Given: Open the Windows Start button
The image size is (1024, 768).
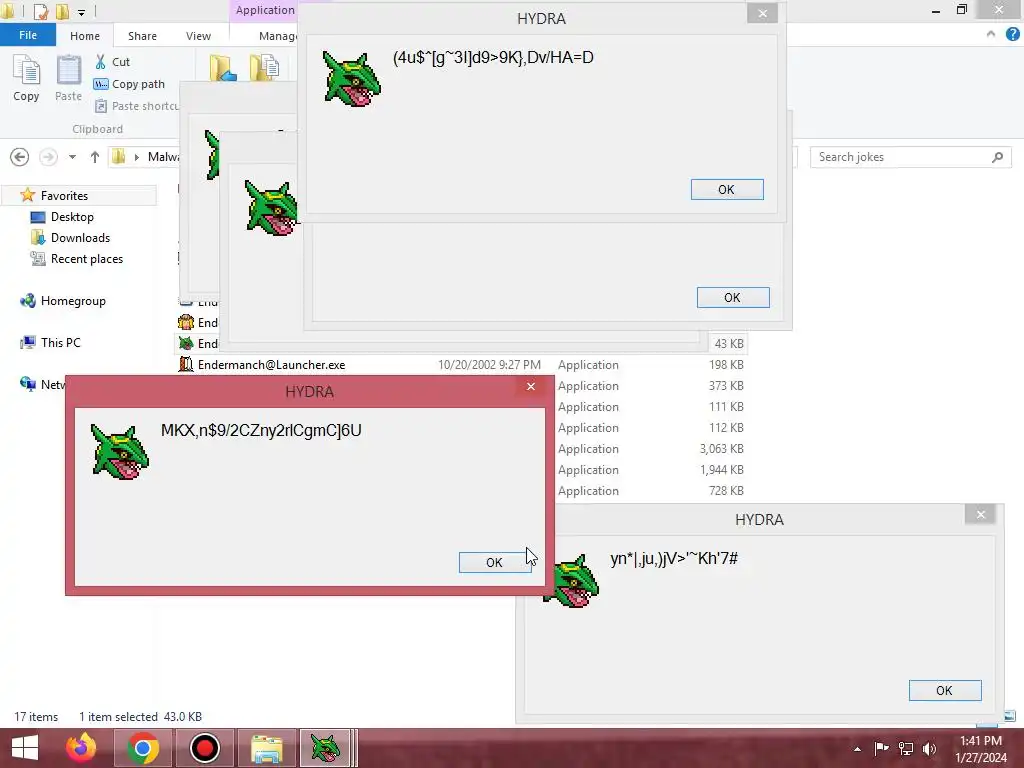Looking at the screenshot, I should coord(25,748).
